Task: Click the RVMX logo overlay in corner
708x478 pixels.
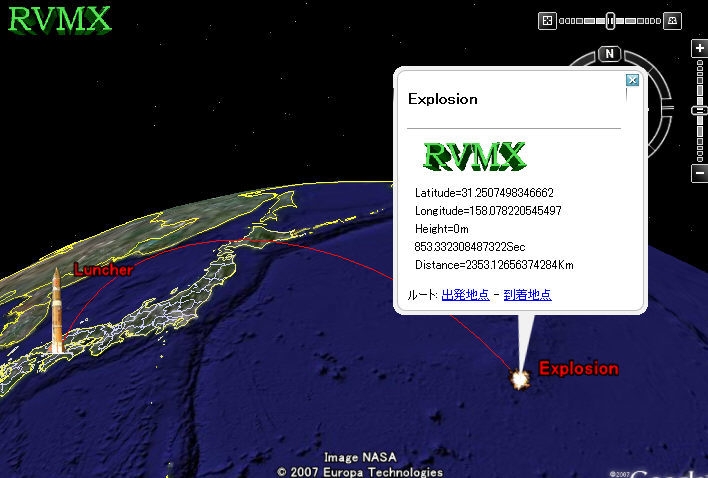Action: 60,19
